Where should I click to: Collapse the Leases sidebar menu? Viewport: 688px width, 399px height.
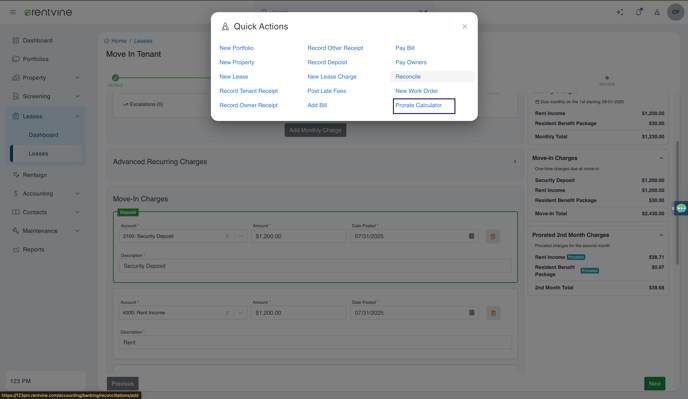(x=45, y=116)
